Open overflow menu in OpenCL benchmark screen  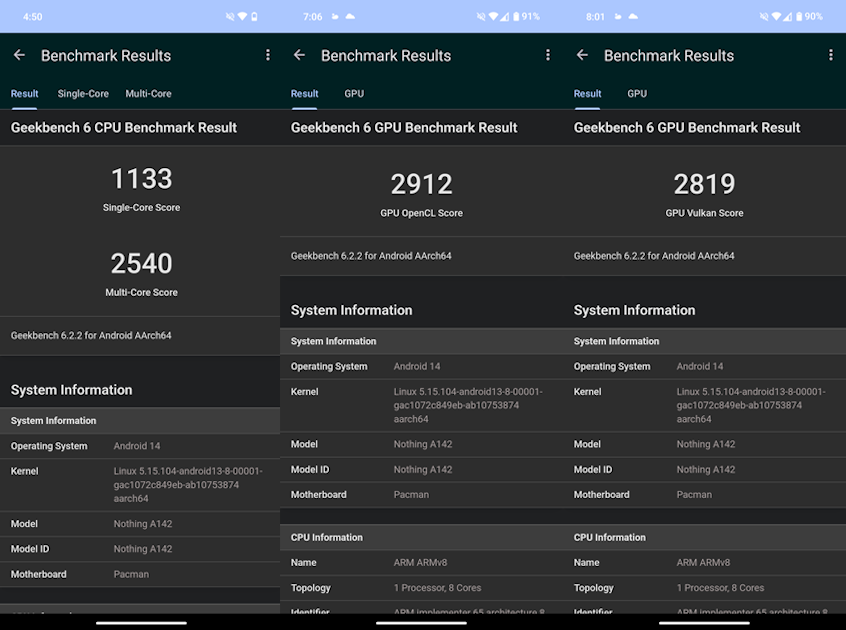point(548,55)
